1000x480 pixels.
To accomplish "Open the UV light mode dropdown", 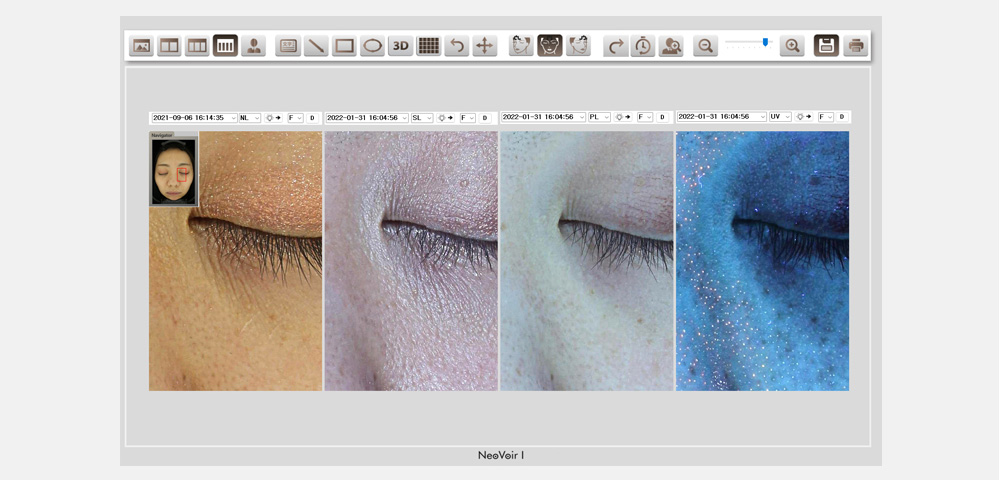I will [x=781, y=117].
